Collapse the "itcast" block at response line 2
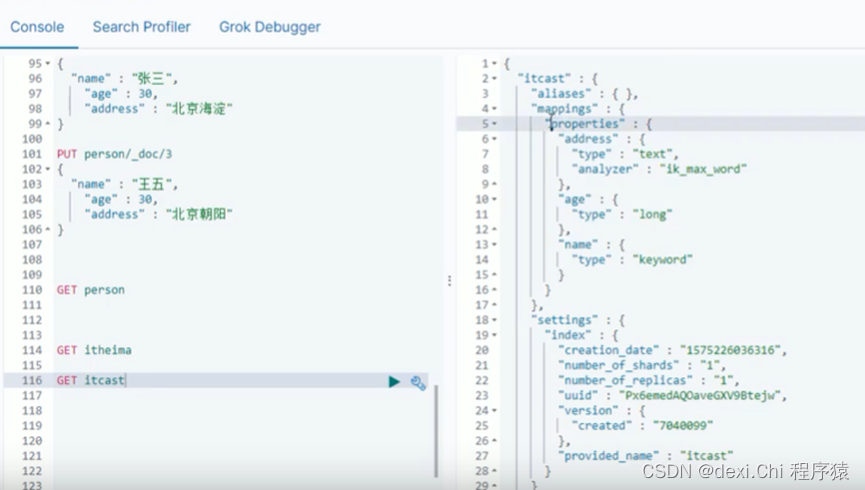This screenshot has height=490, width=865. pyautogui.click(x=494, y=78)
